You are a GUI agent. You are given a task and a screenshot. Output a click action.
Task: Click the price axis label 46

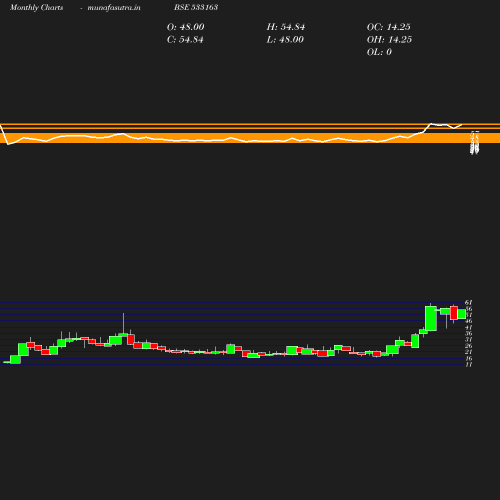pyautogui.click(x=469, y=321)
